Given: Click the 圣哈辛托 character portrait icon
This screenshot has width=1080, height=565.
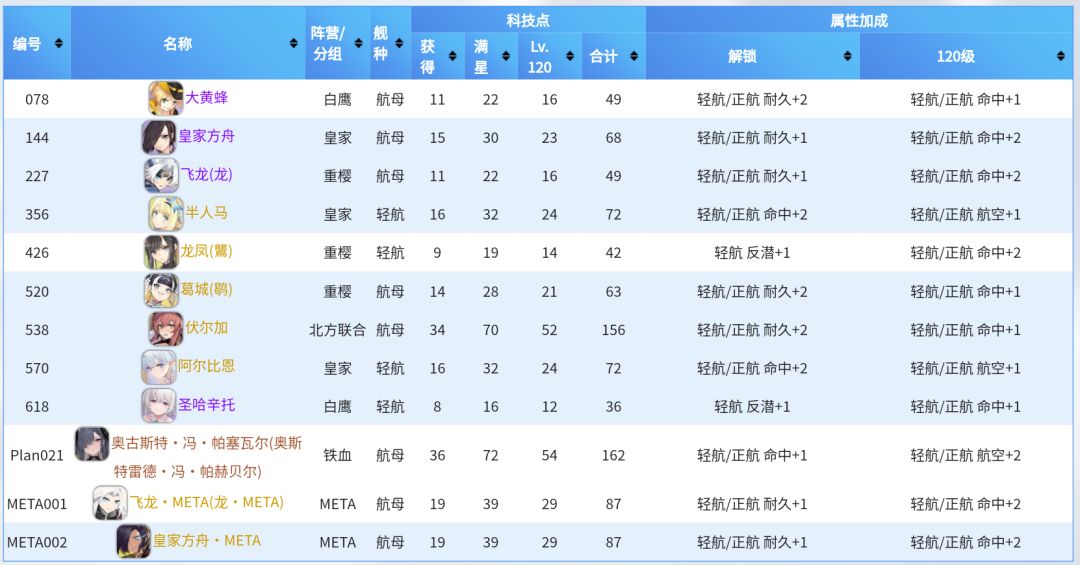Looking at the screenshot, I should (x=158, y=405).
